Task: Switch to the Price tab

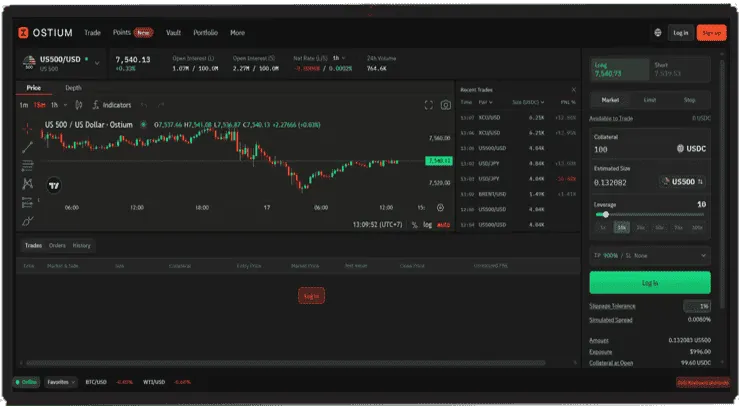Action: click(x=34, y=88)
